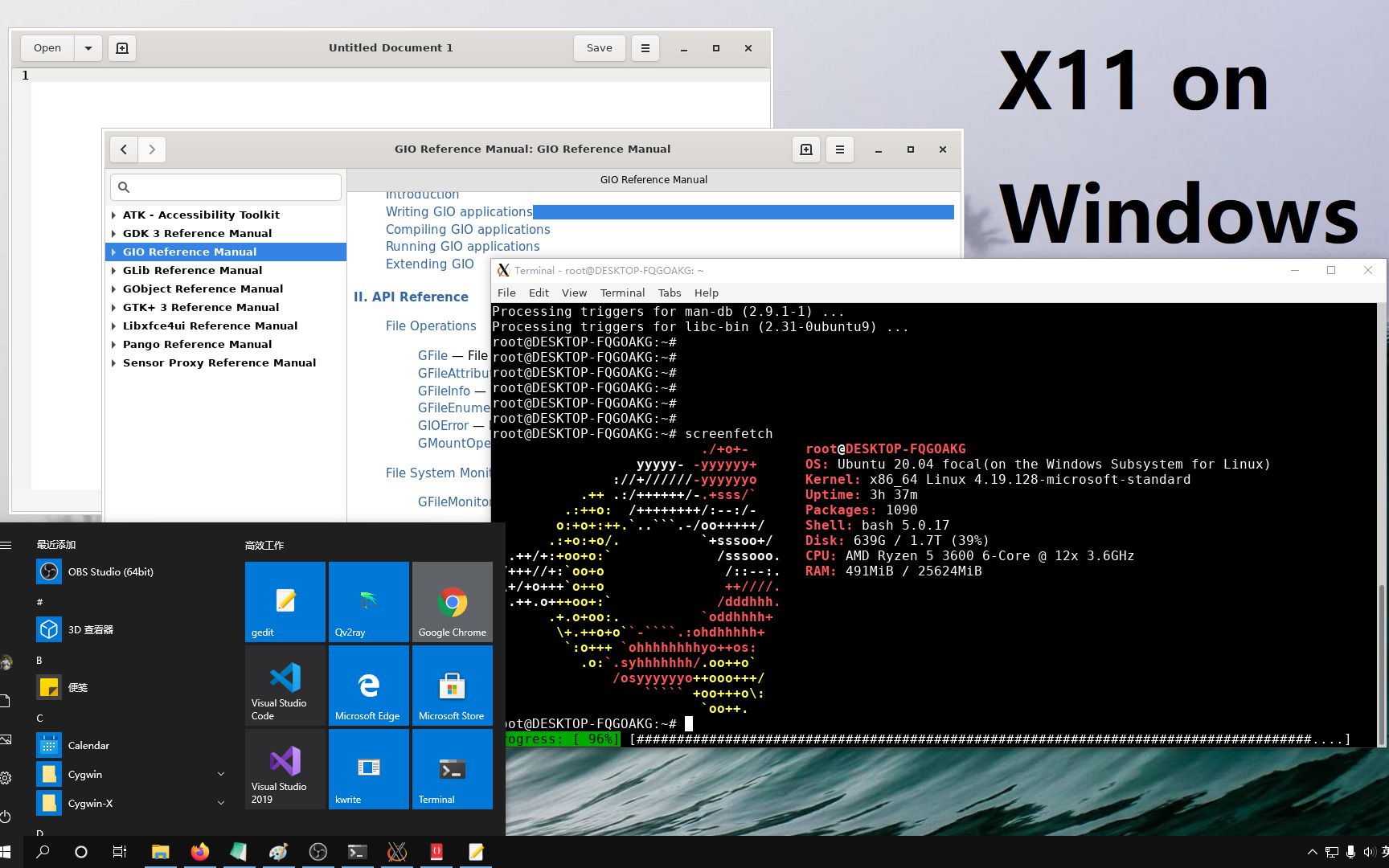
Task: Switch to Firefox on the taskbar
Action: [x=199, y=852]
